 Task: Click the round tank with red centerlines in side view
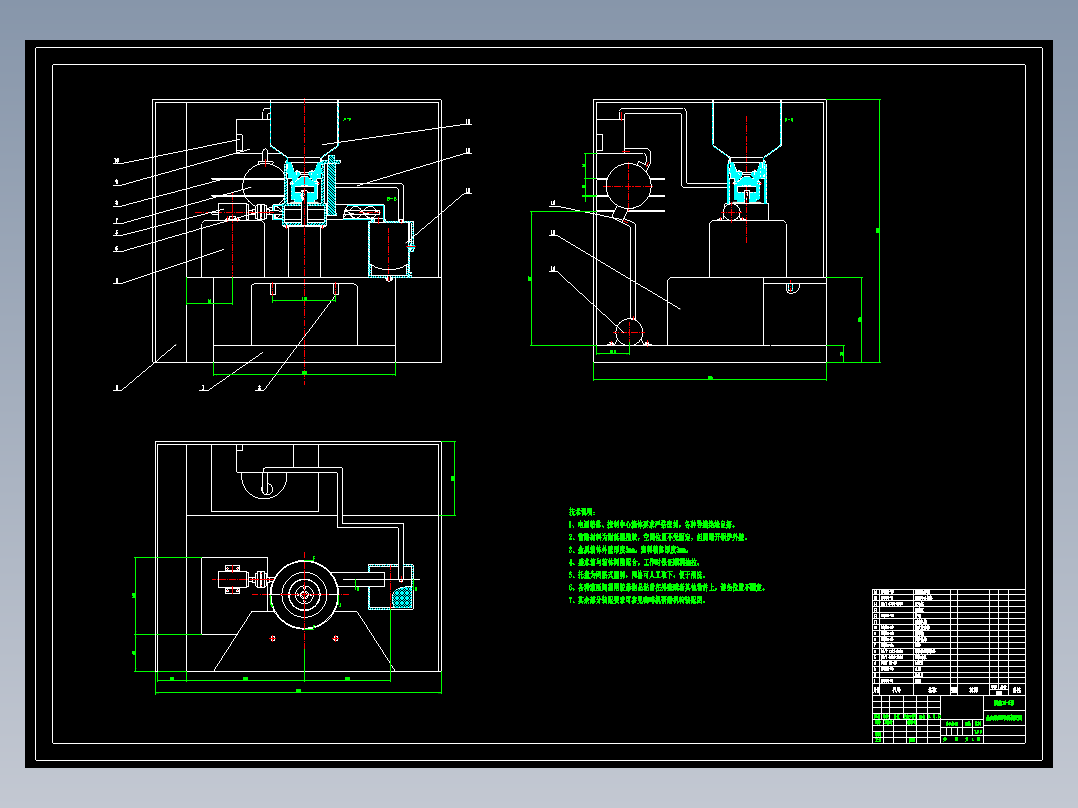[x=628, y=186]
